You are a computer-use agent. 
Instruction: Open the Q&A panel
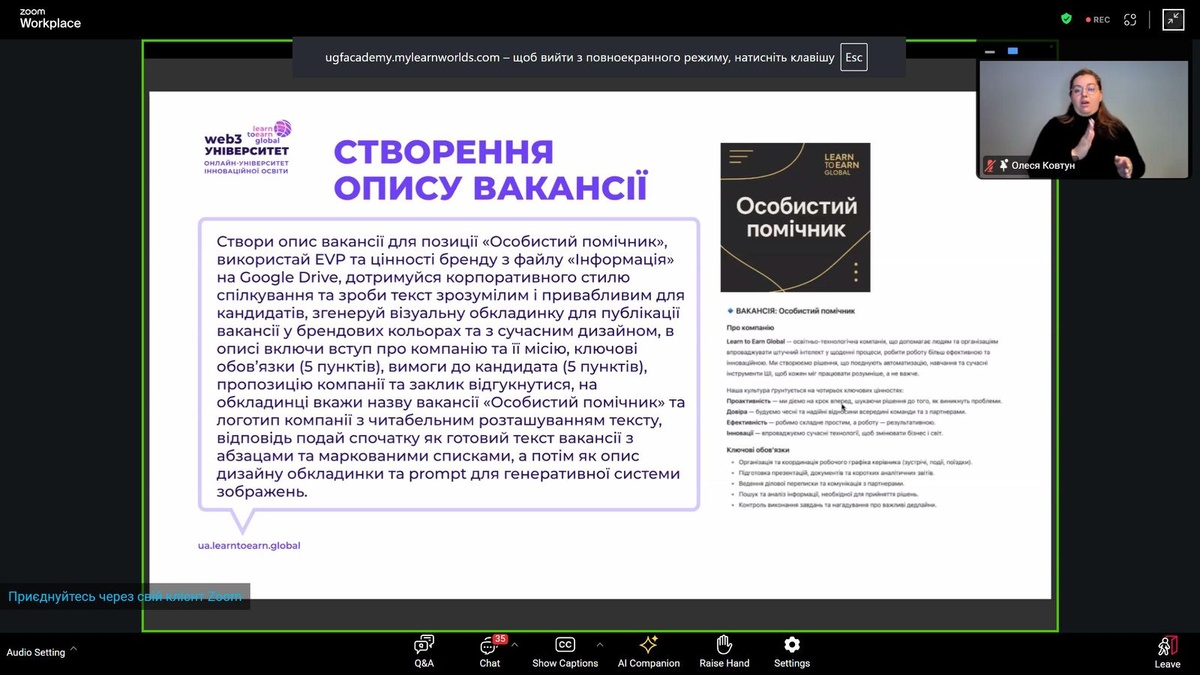(x=424, y=650)
